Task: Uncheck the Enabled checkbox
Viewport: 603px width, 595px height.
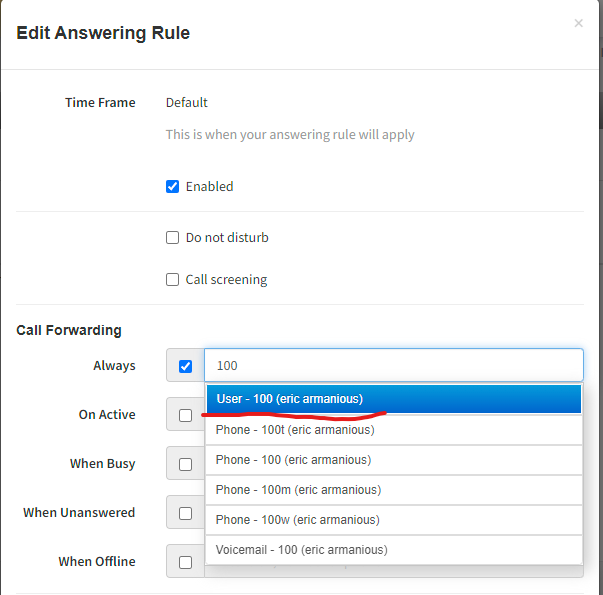Action: coord(172,186)
